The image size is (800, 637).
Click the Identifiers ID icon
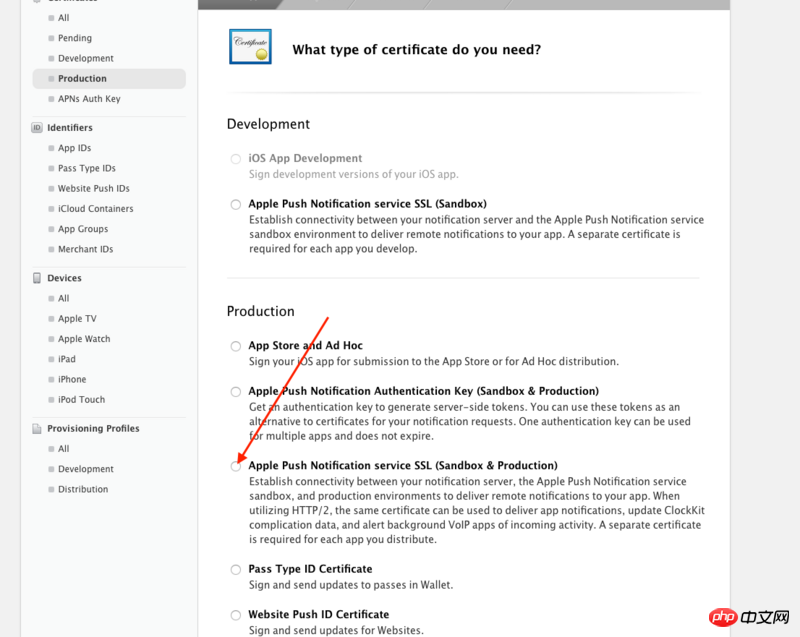(x=37, y=128)
